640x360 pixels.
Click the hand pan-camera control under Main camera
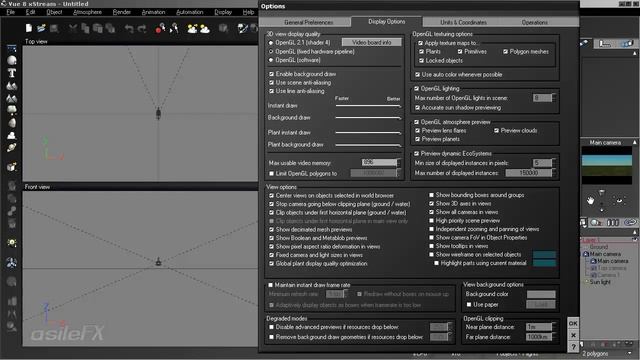590,200
